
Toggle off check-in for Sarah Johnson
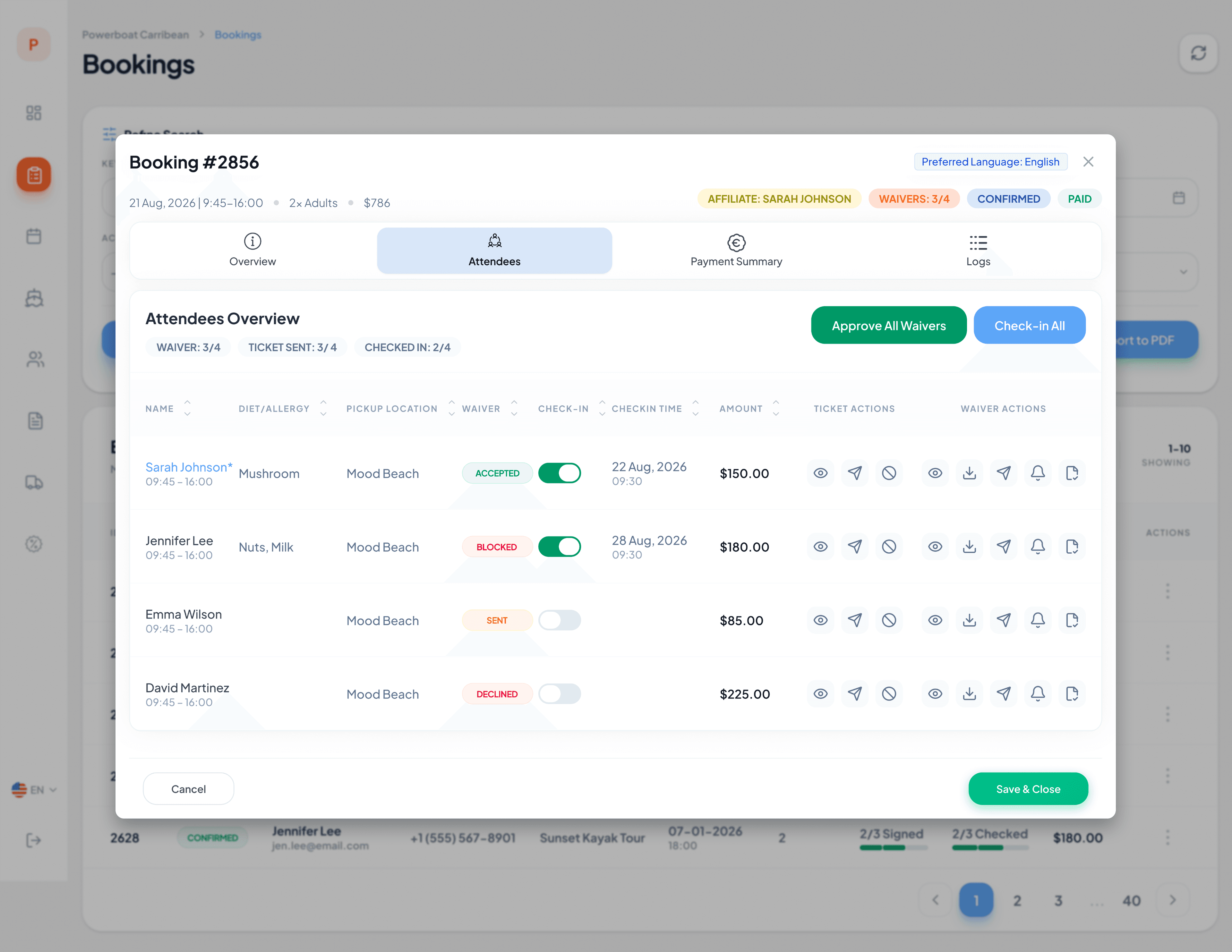(x=559, y=472)
